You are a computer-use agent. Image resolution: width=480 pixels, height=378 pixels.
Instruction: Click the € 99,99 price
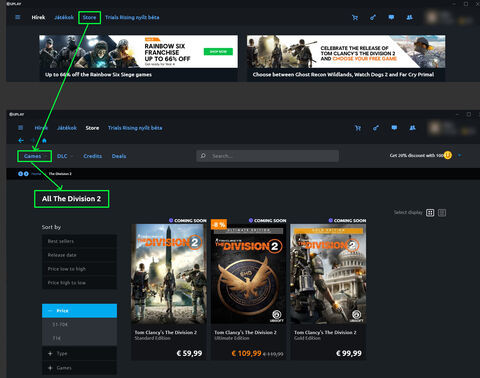[349, 353]
